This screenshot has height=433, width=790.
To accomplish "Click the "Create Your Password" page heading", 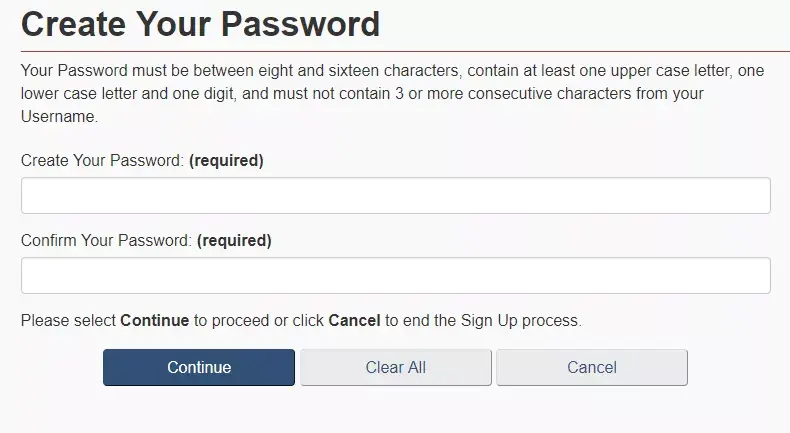I will [x=200, y=23].
